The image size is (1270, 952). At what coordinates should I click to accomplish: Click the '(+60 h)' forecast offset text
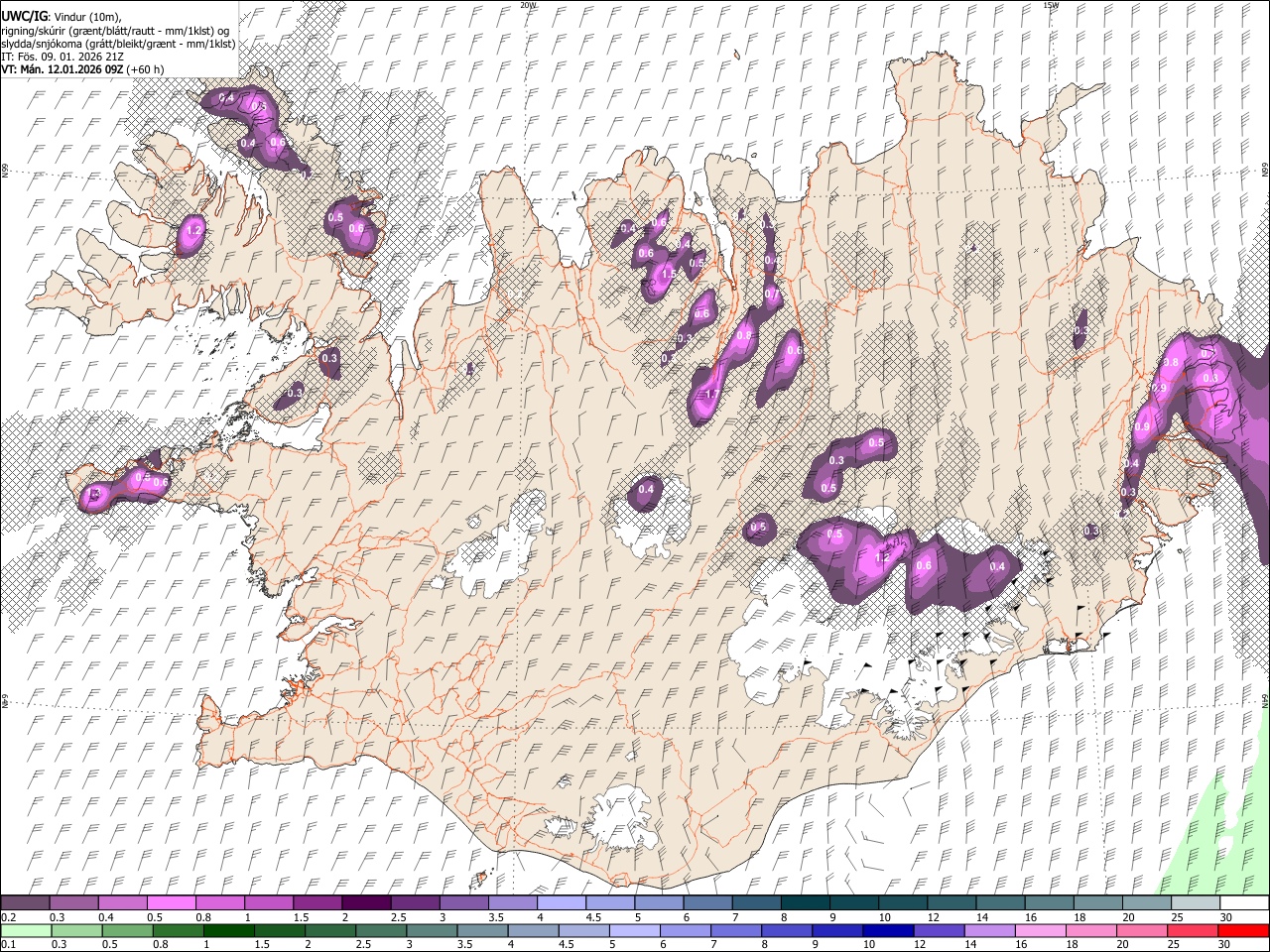point(146,69)
